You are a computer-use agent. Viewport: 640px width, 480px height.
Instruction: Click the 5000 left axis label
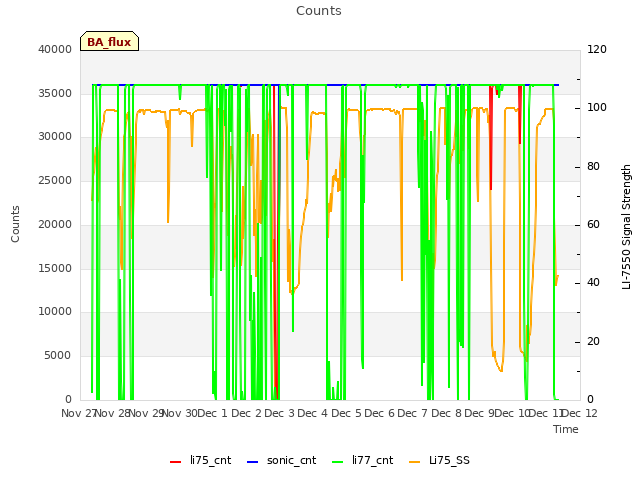tap(58, 355)
